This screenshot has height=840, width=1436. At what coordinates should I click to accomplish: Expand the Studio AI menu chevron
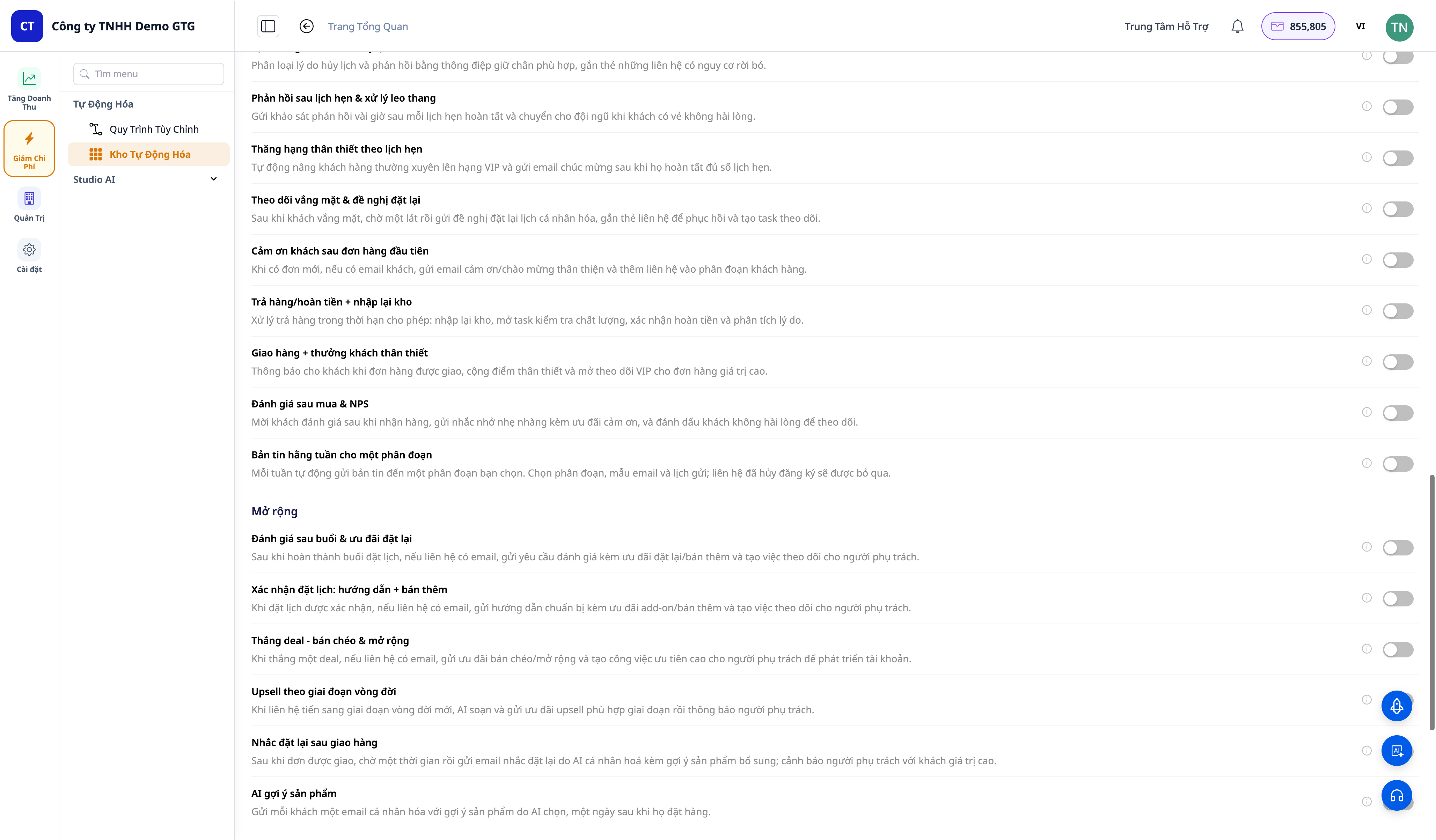pyautogui.click(x=214, y=179)
